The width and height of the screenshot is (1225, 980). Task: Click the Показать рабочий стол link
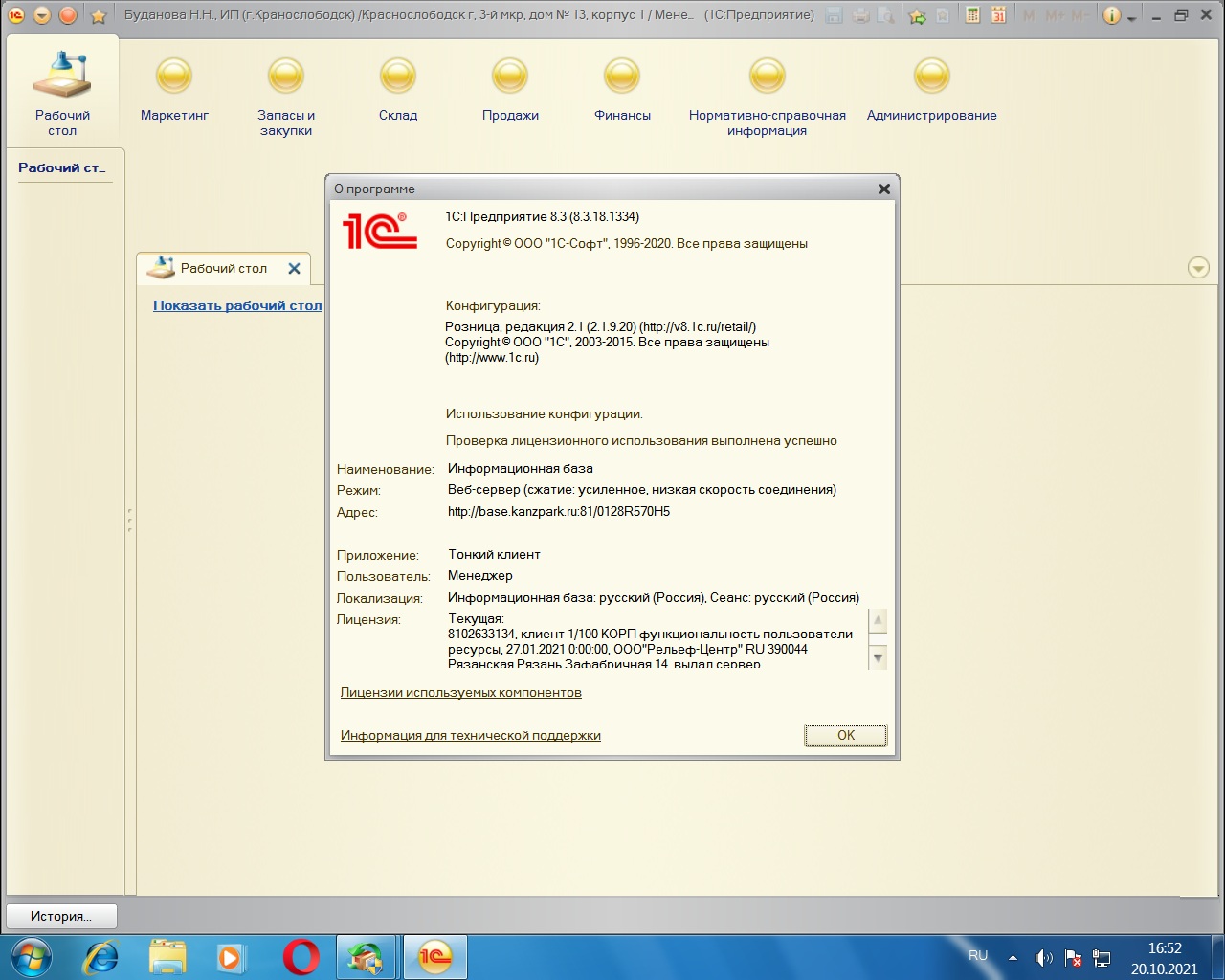[237, 305]
